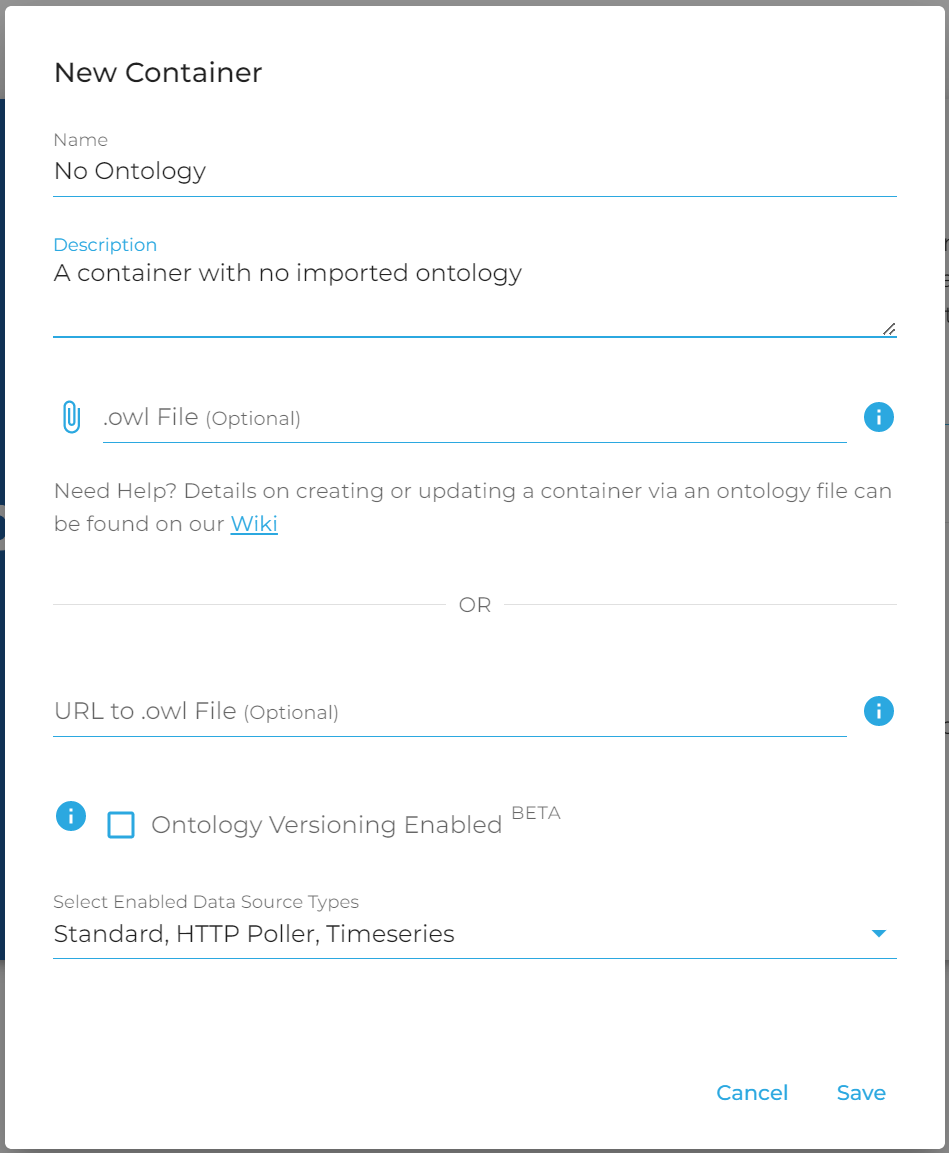Click the paperclip file attachment icon

(x=70, y=417)
